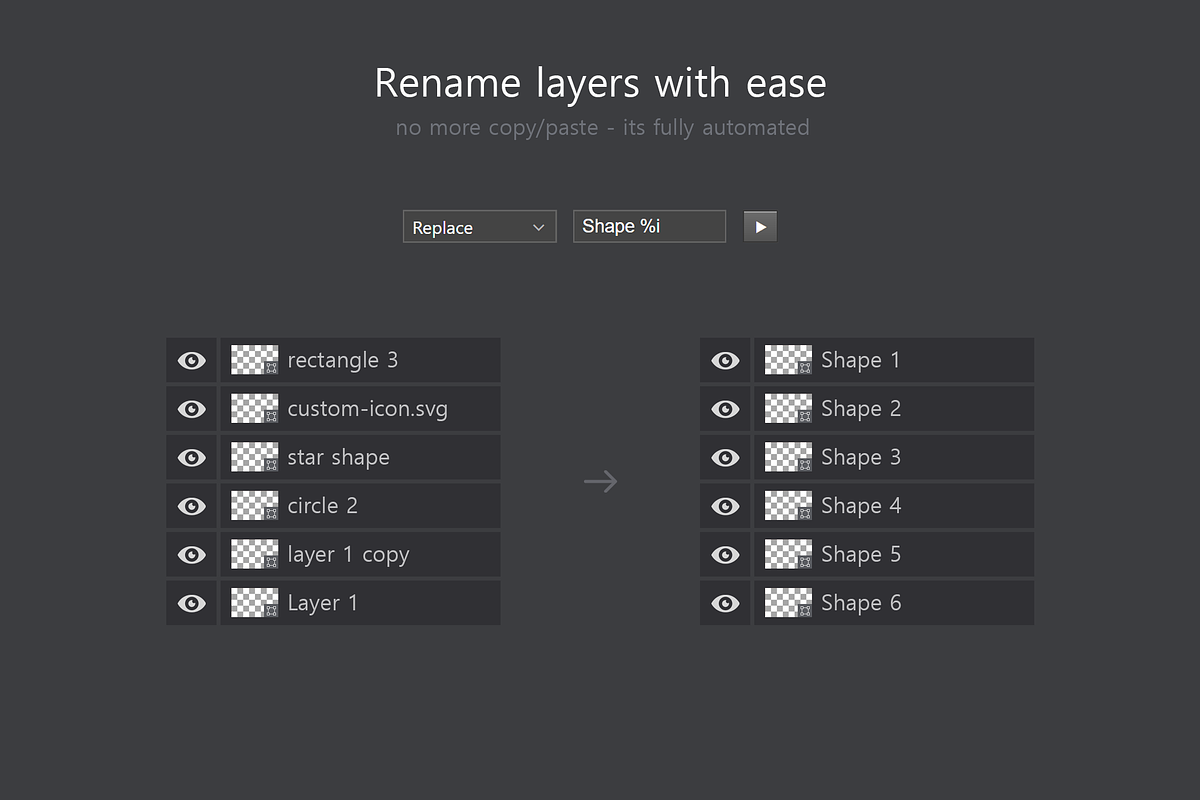The image size is (1200, 800).
Task: Click the circle 2 layer thumbnail
Action: (x=254, y=505)
